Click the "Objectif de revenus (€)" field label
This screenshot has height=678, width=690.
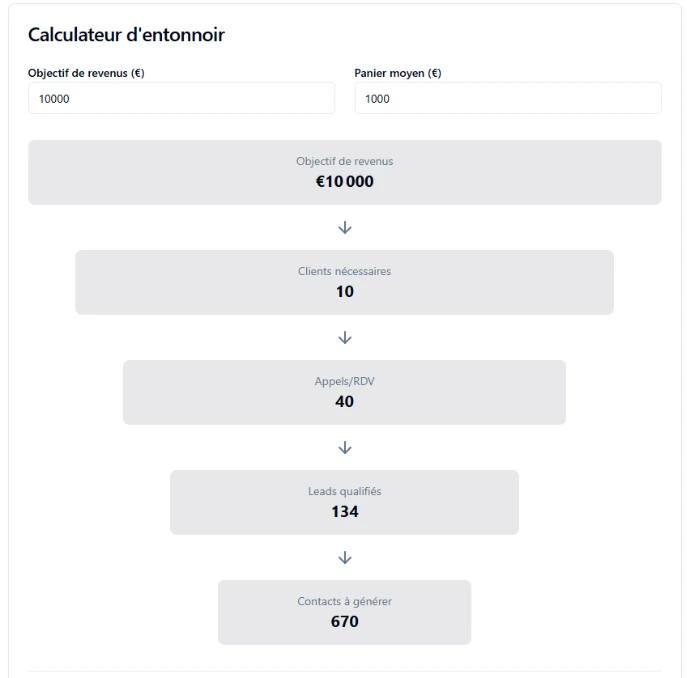point(86,73)
